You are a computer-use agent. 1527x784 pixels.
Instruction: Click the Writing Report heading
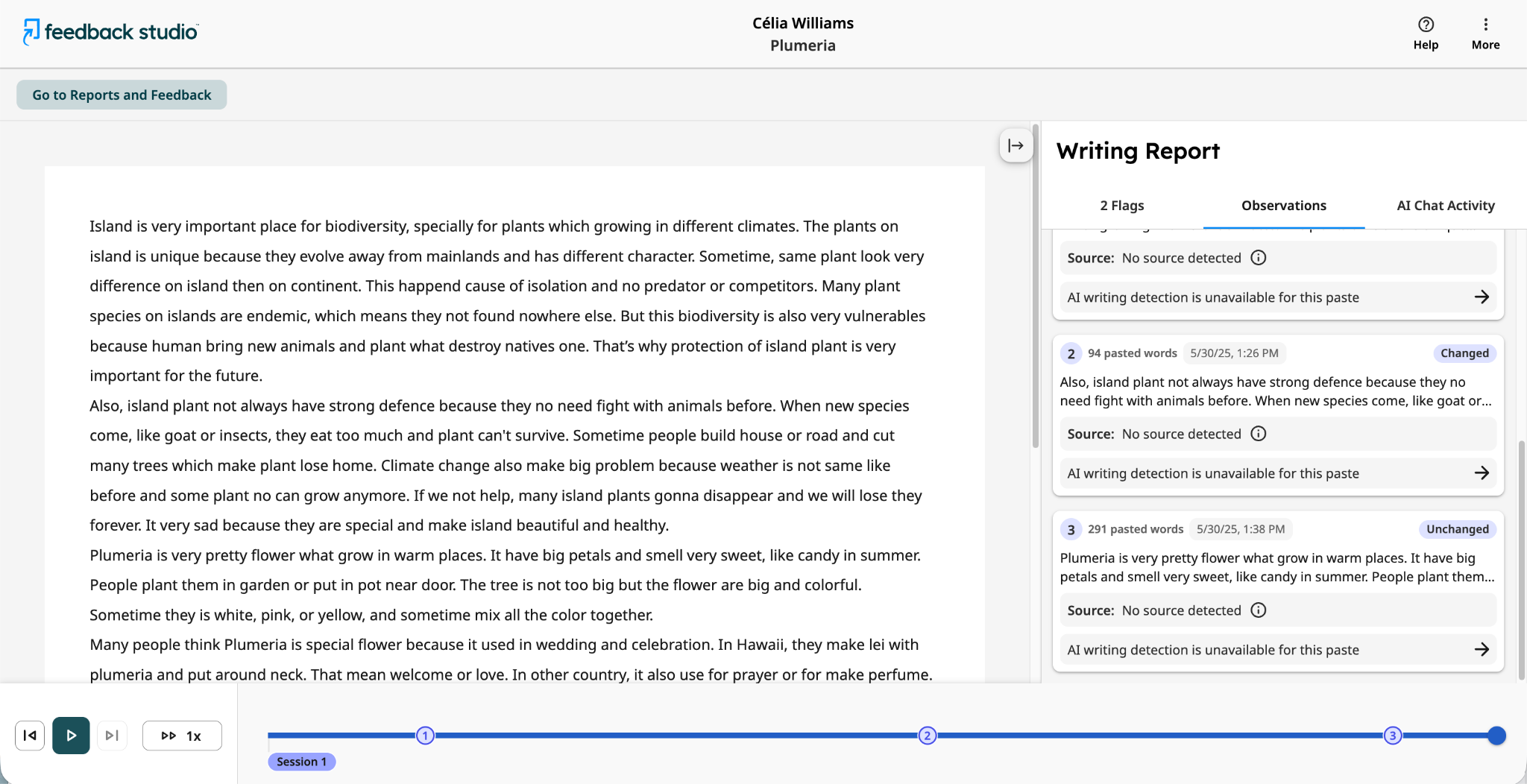(x=1138, y=151)
